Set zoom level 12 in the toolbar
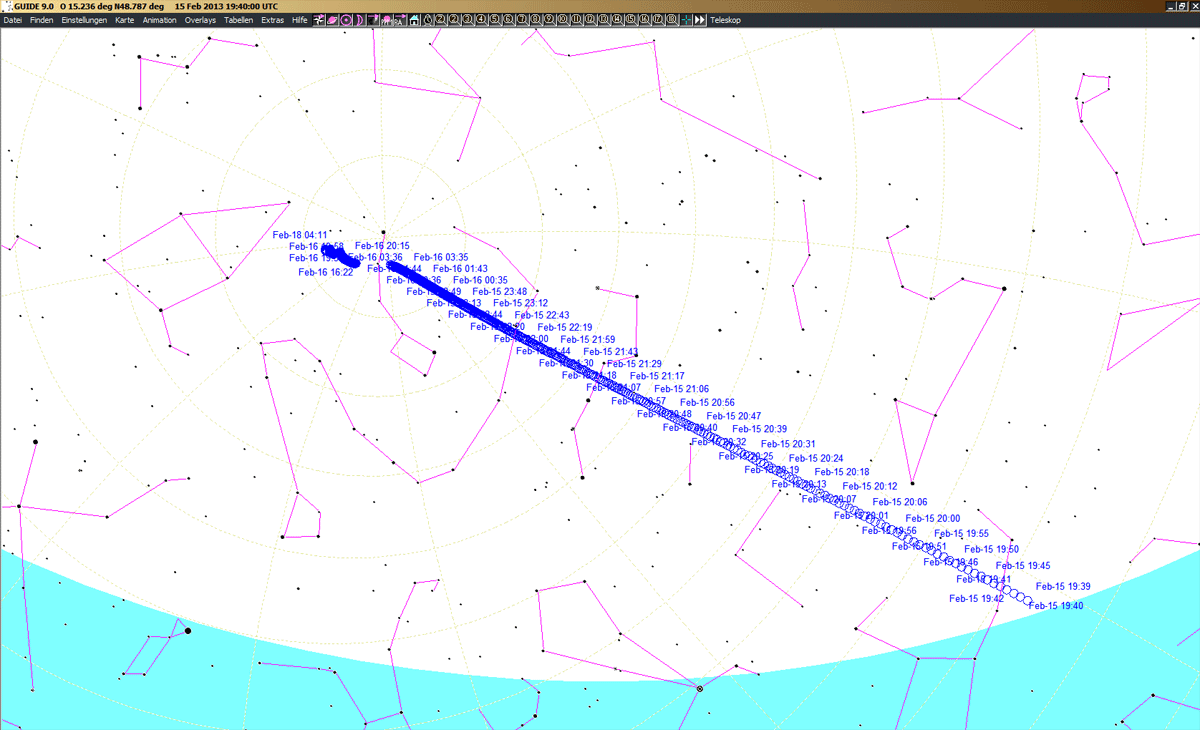This screenshot has width=1200, height=730. tap(589, 20)
